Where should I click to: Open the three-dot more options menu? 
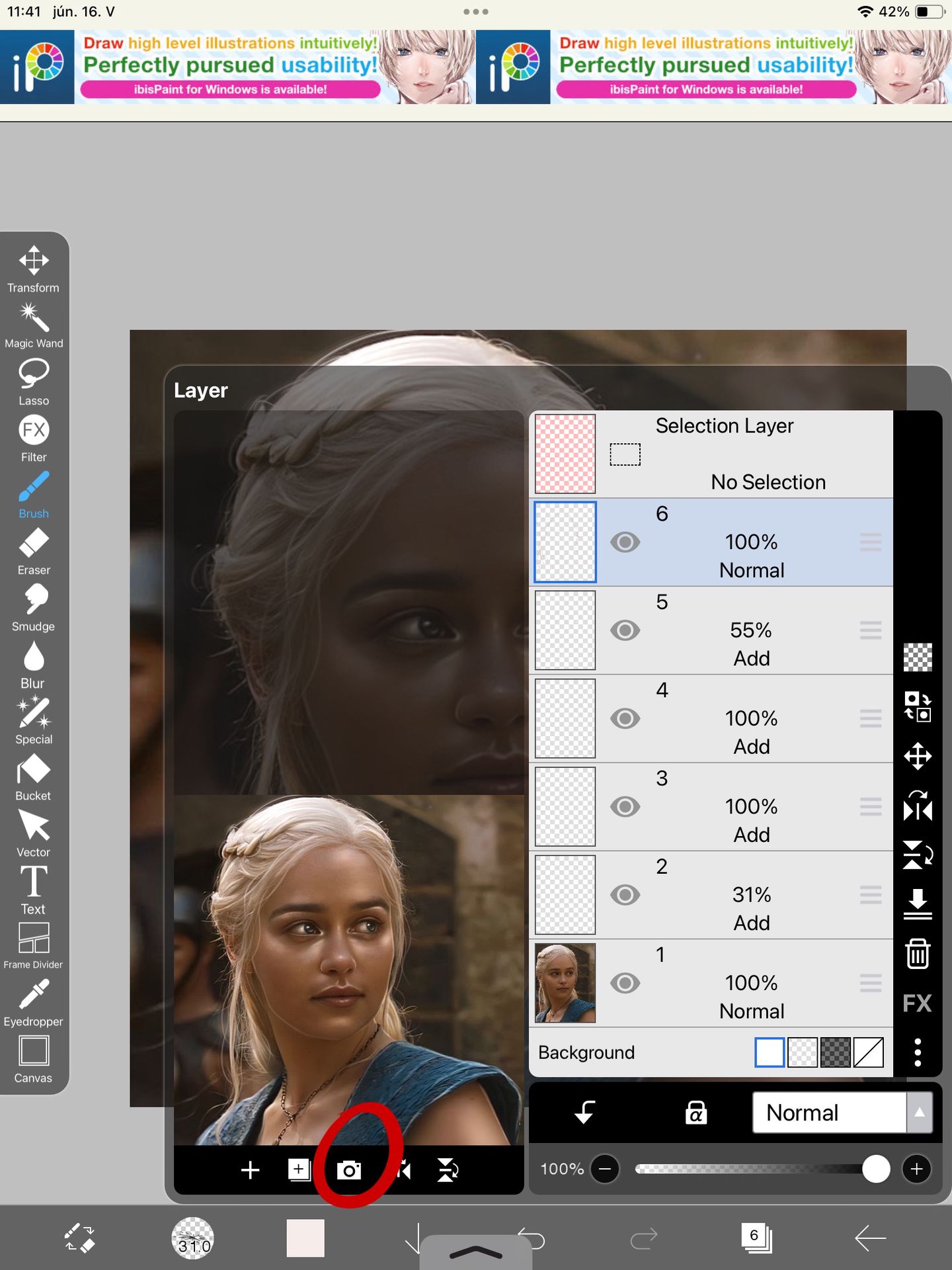pos(918,1052)
